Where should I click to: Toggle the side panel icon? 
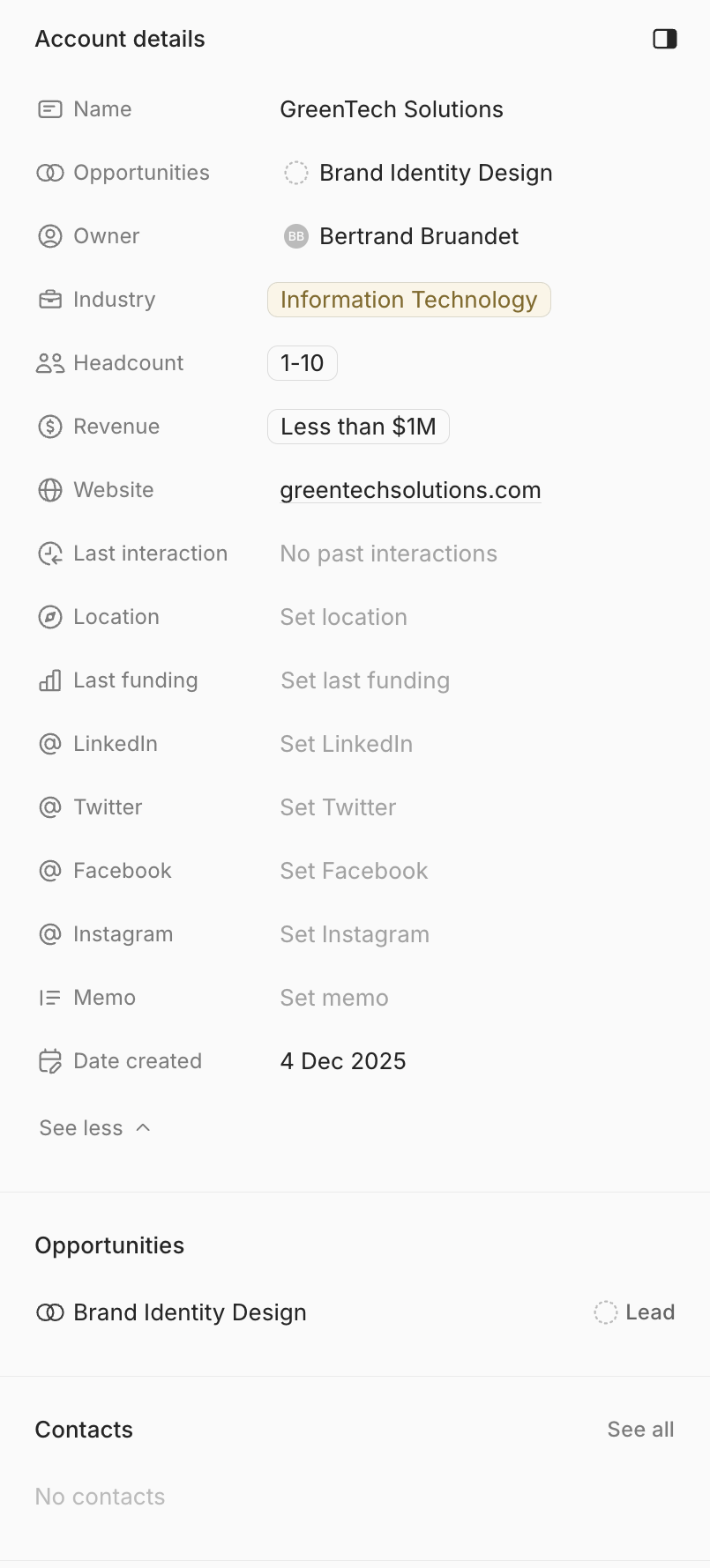665,39
